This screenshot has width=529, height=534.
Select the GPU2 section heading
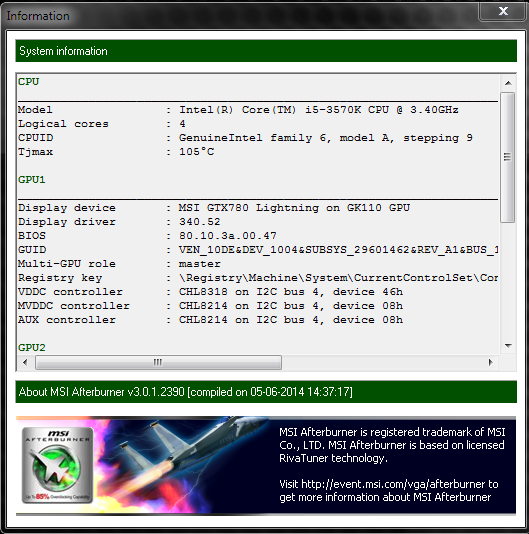(x=32, y=347)
